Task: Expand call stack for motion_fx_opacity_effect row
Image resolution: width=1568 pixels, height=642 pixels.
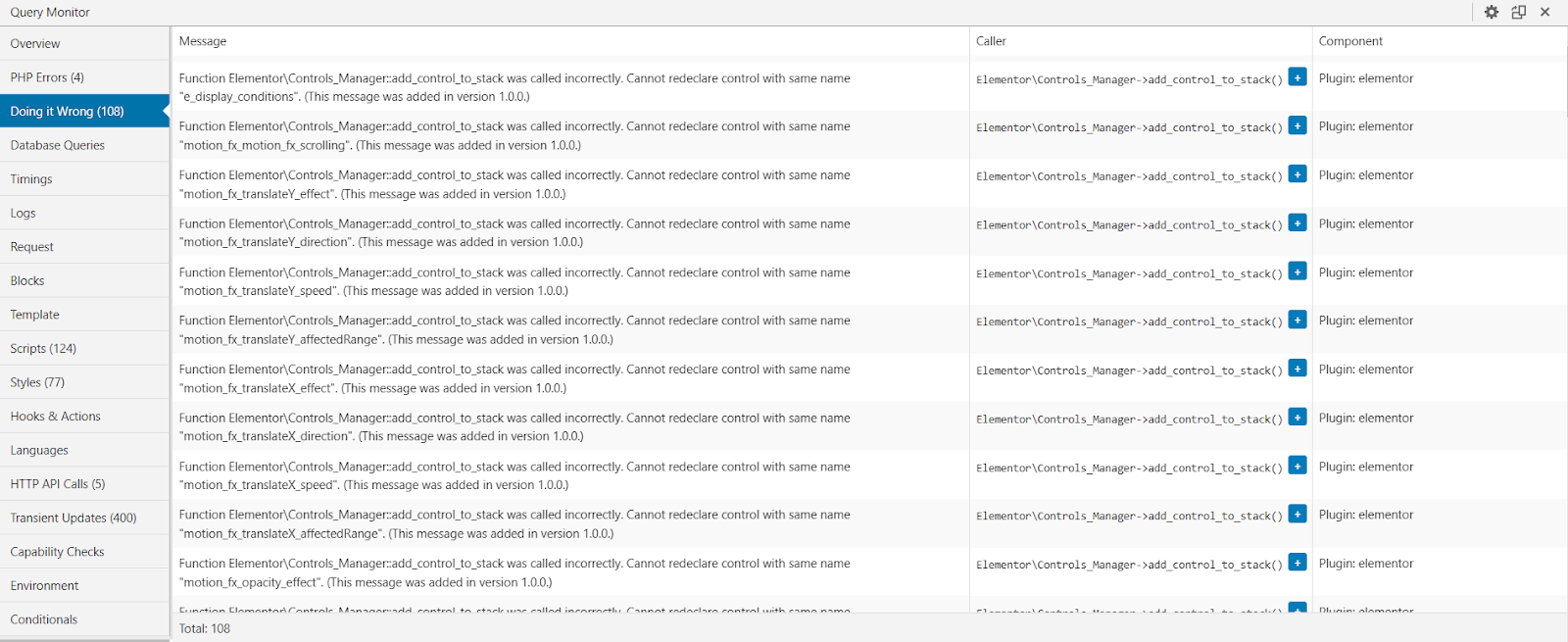Action: [1297, 563]
